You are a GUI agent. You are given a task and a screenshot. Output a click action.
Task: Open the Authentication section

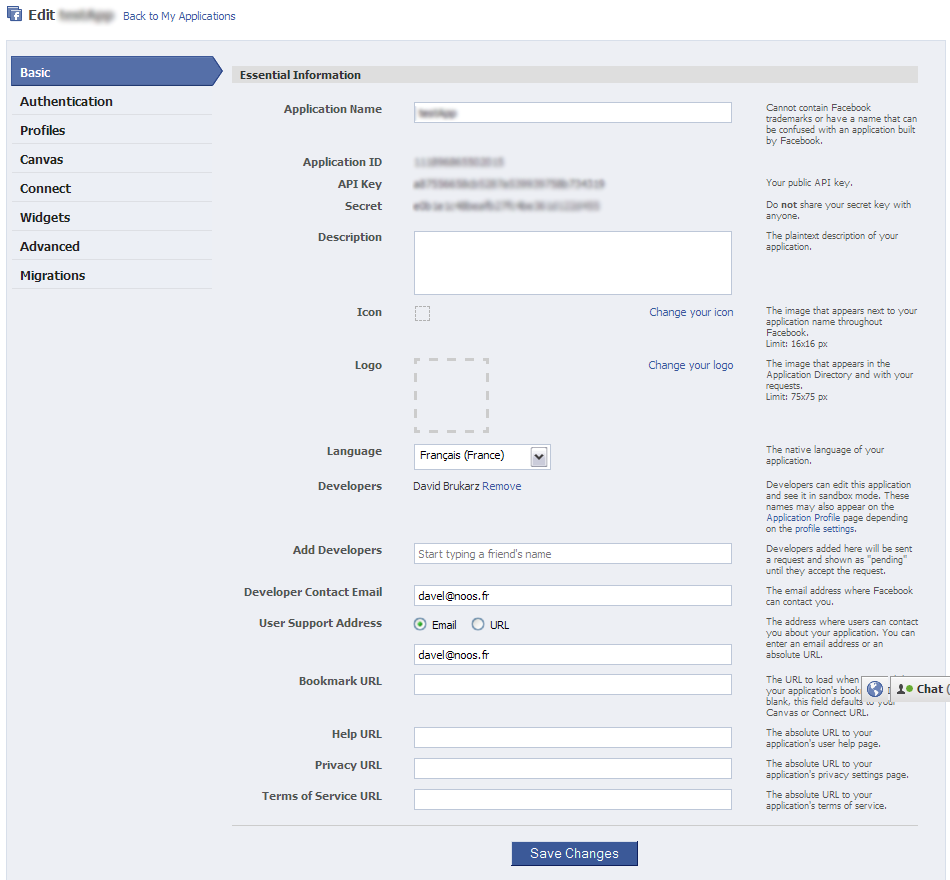tap(112, 101)
